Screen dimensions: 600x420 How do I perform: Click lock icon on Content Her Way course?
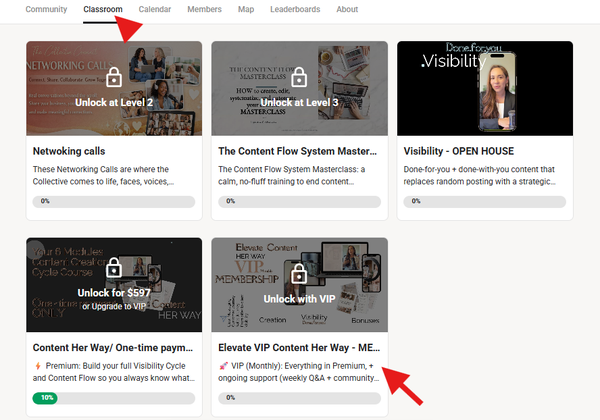click(113, 267)
